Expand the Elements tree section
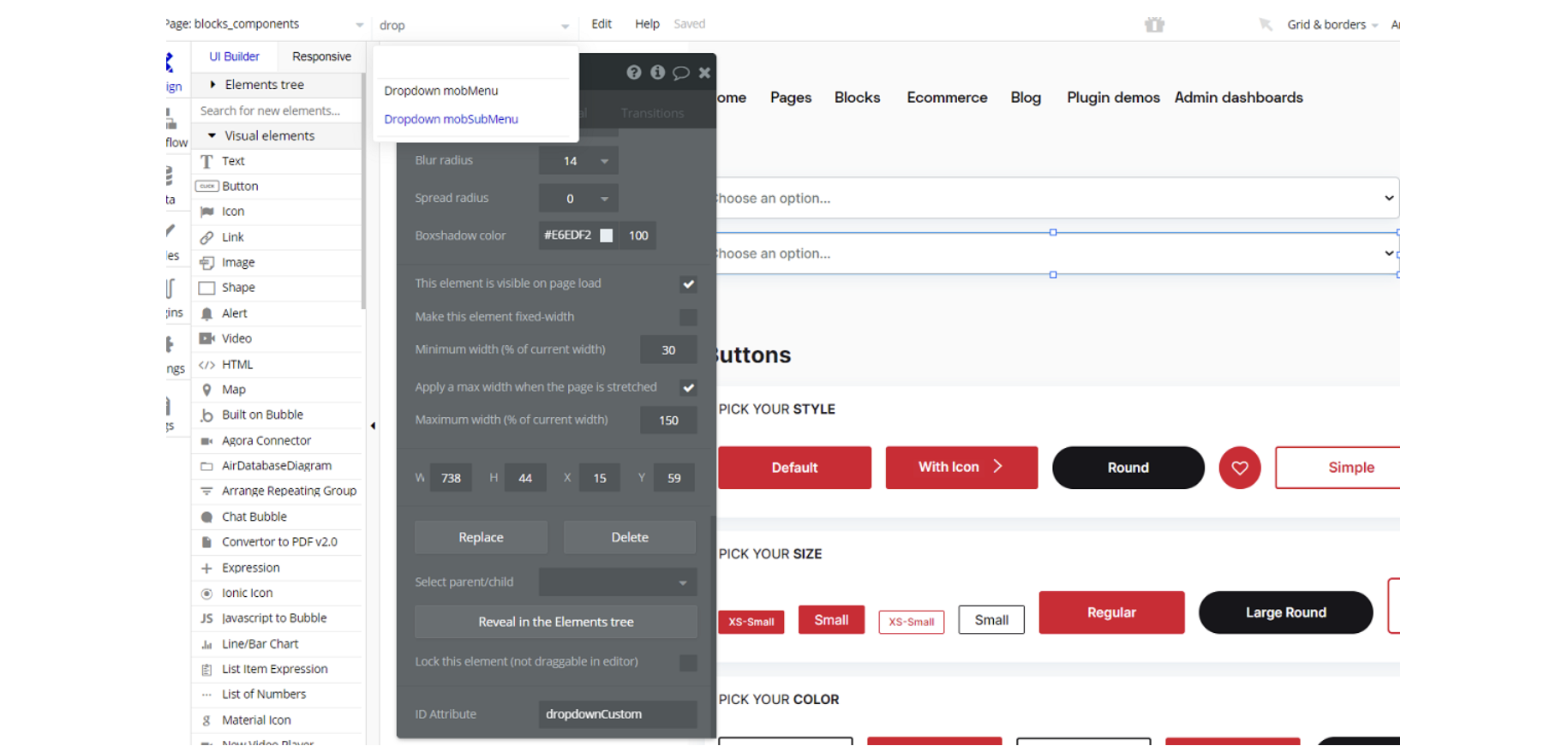 coord(212,85)
